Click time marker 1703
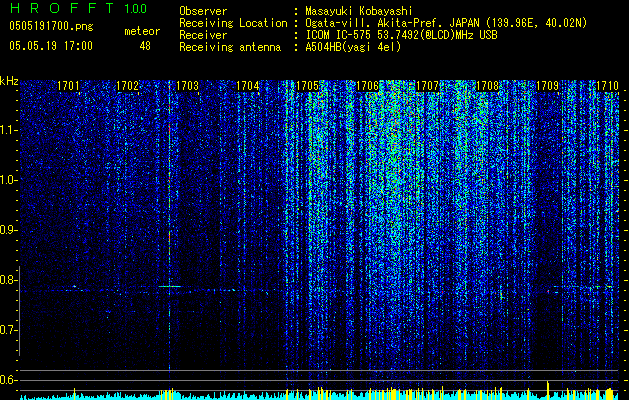 pos(187,86)
